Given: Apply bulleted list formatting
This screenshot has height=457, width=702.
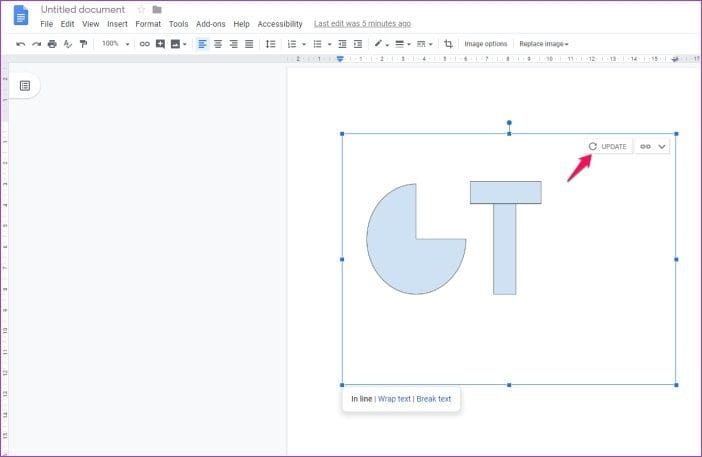Looking at the screenshot, I should click(x=317, y=44).
